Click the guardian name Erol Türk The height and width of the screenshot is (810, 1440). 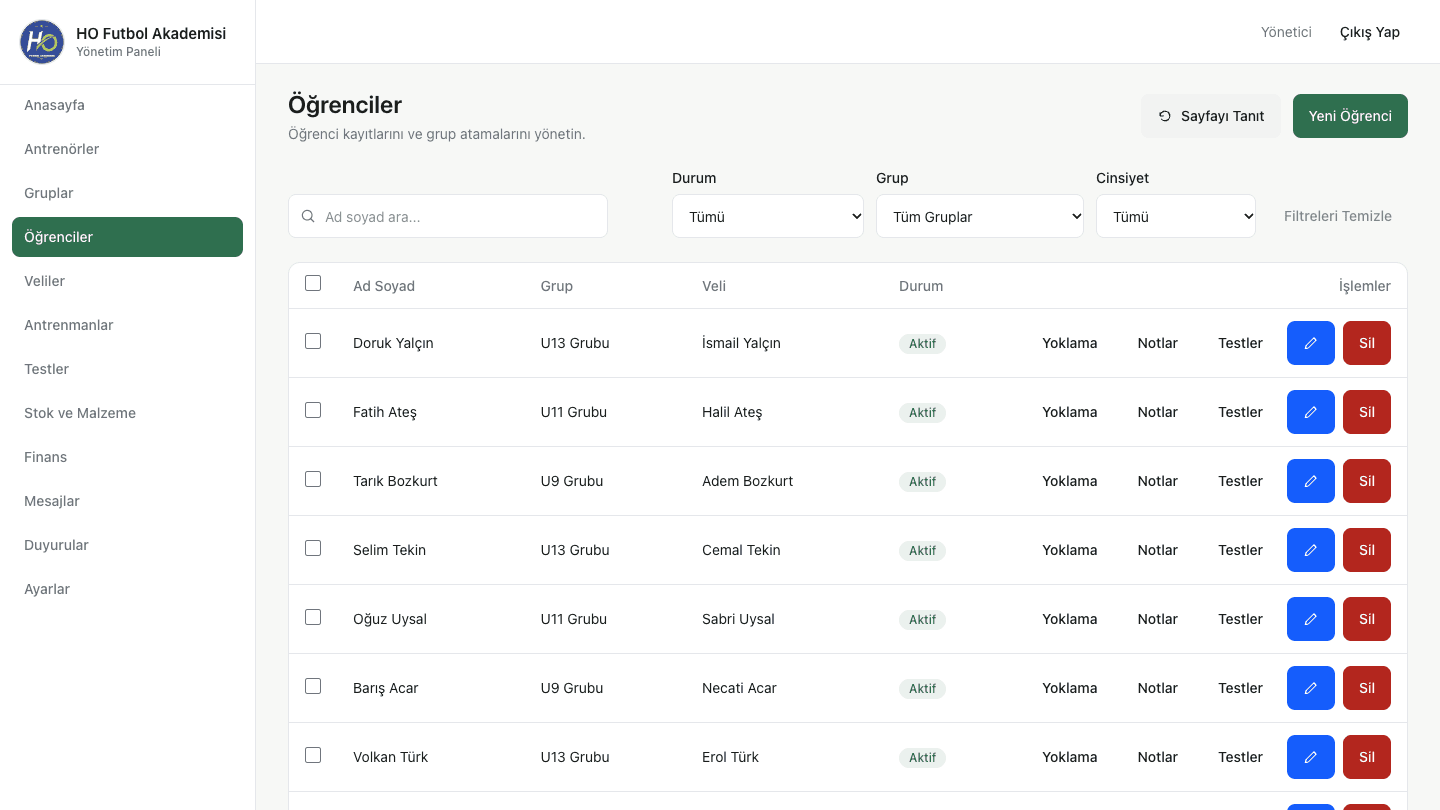(731, 757)
